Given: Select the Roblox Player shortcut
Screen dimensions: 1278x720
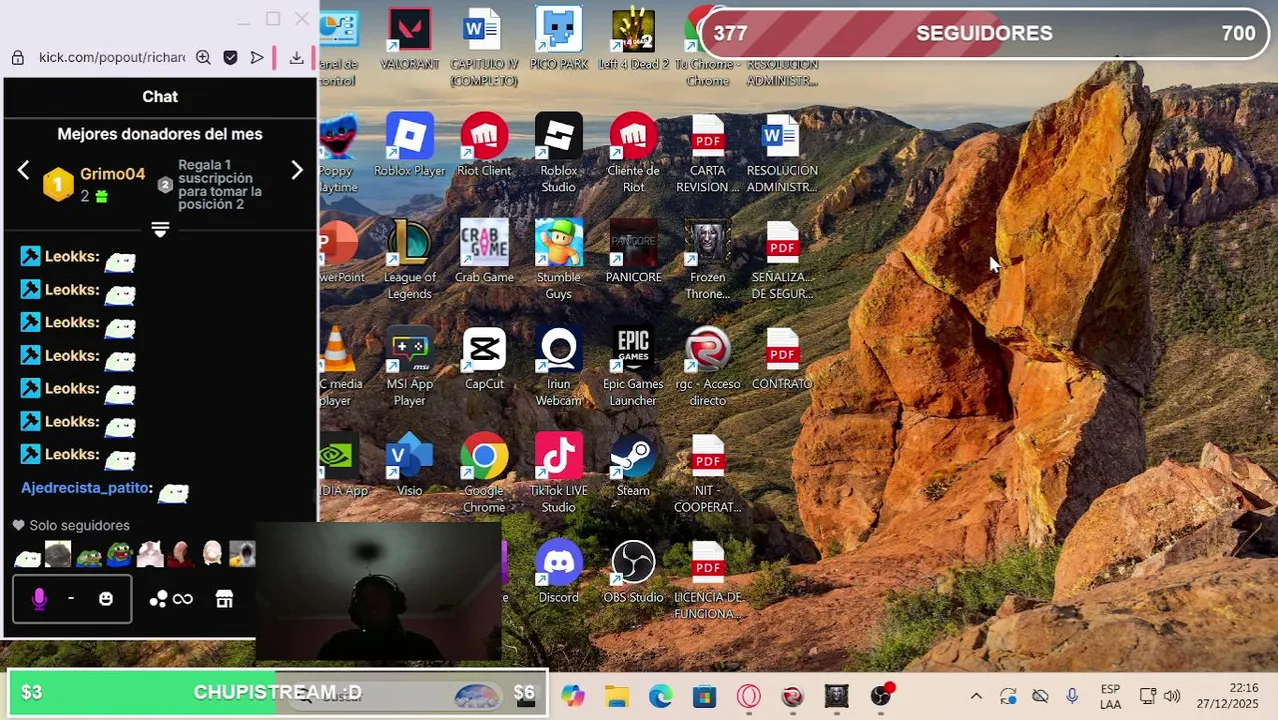Looking at the screenshot, I should 410,146.
